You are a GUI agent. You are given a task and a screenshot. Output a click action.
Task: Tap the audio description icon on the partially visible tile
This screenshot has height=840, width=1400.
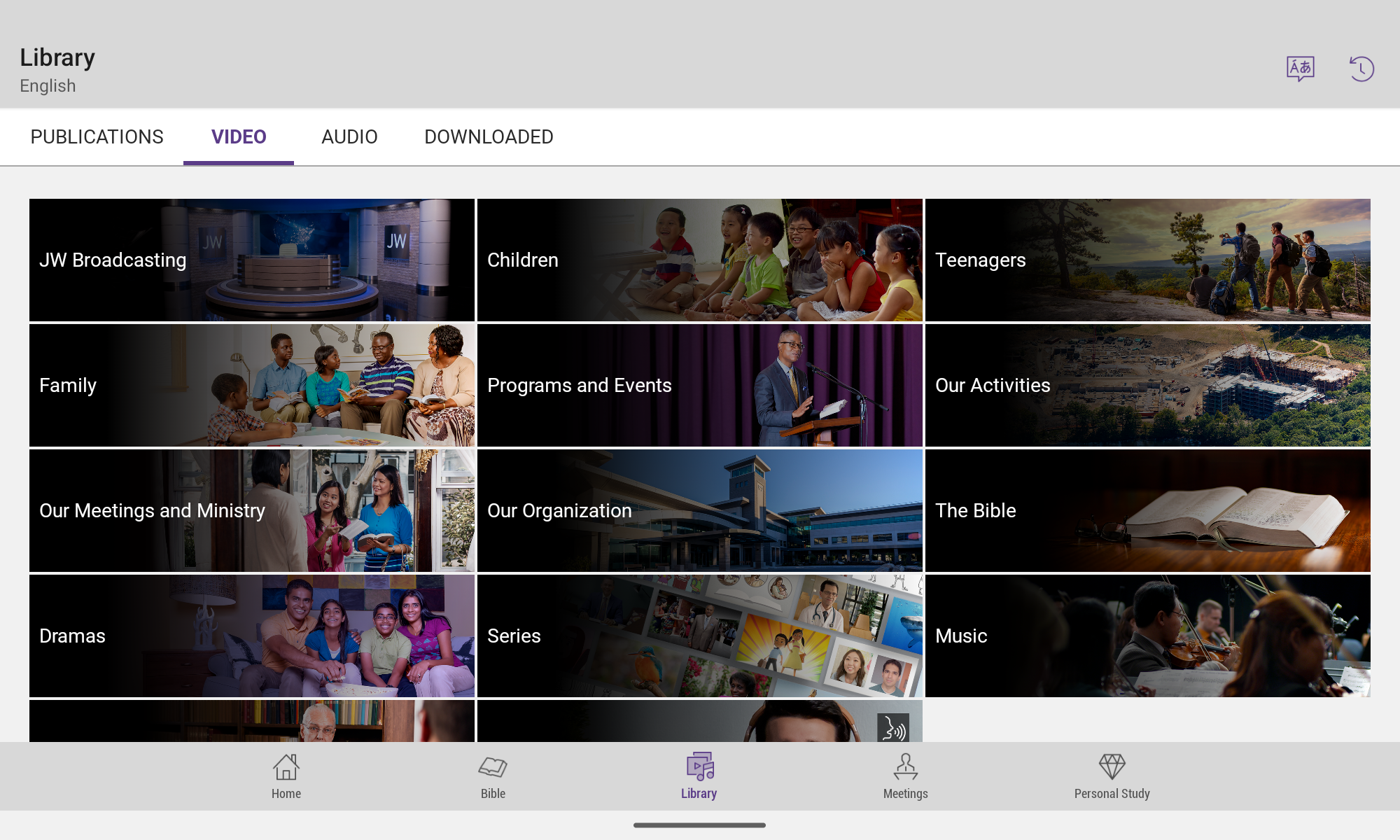(893, 728)
